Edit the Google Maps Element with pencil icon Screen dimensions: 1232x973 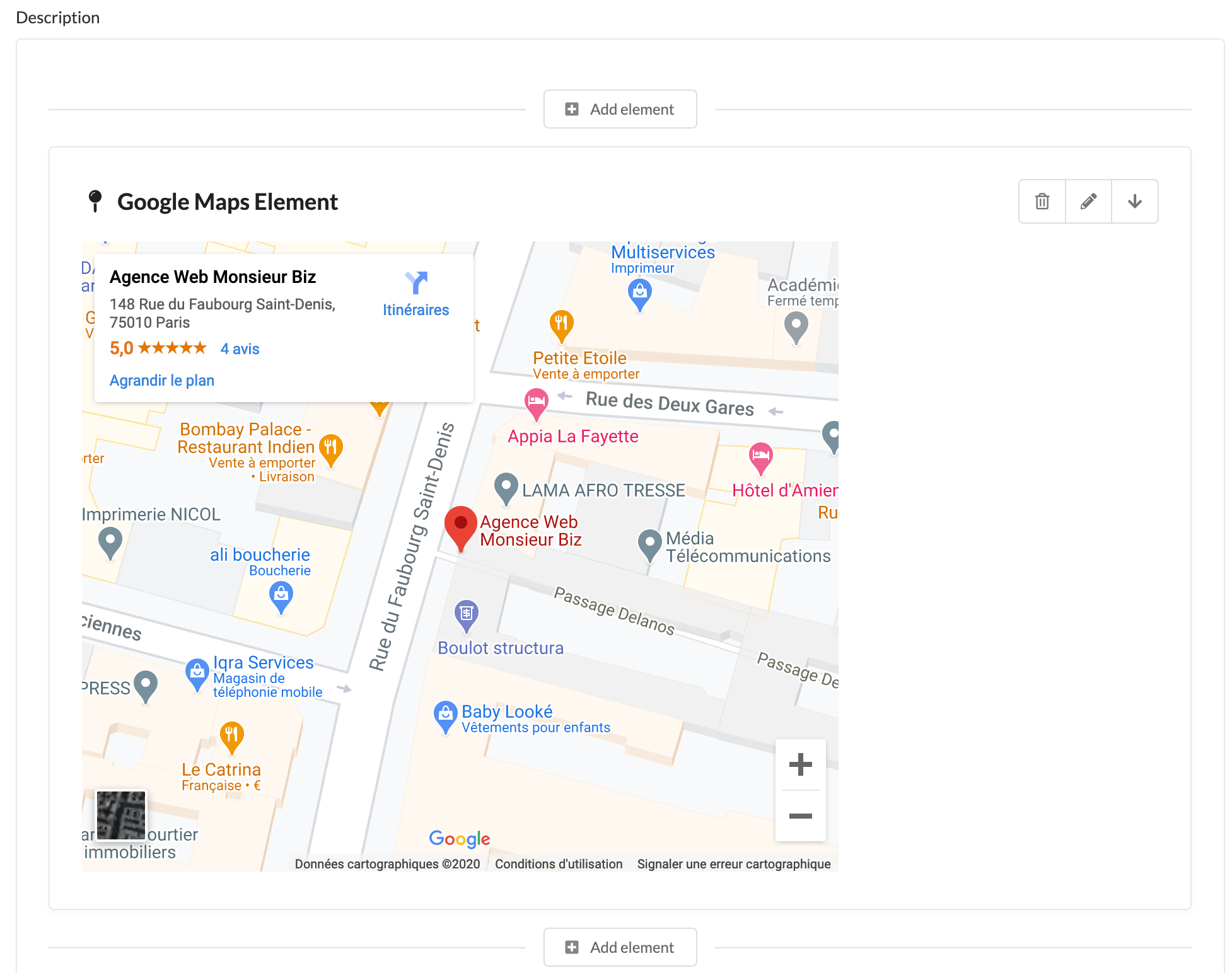[1088, 202]
